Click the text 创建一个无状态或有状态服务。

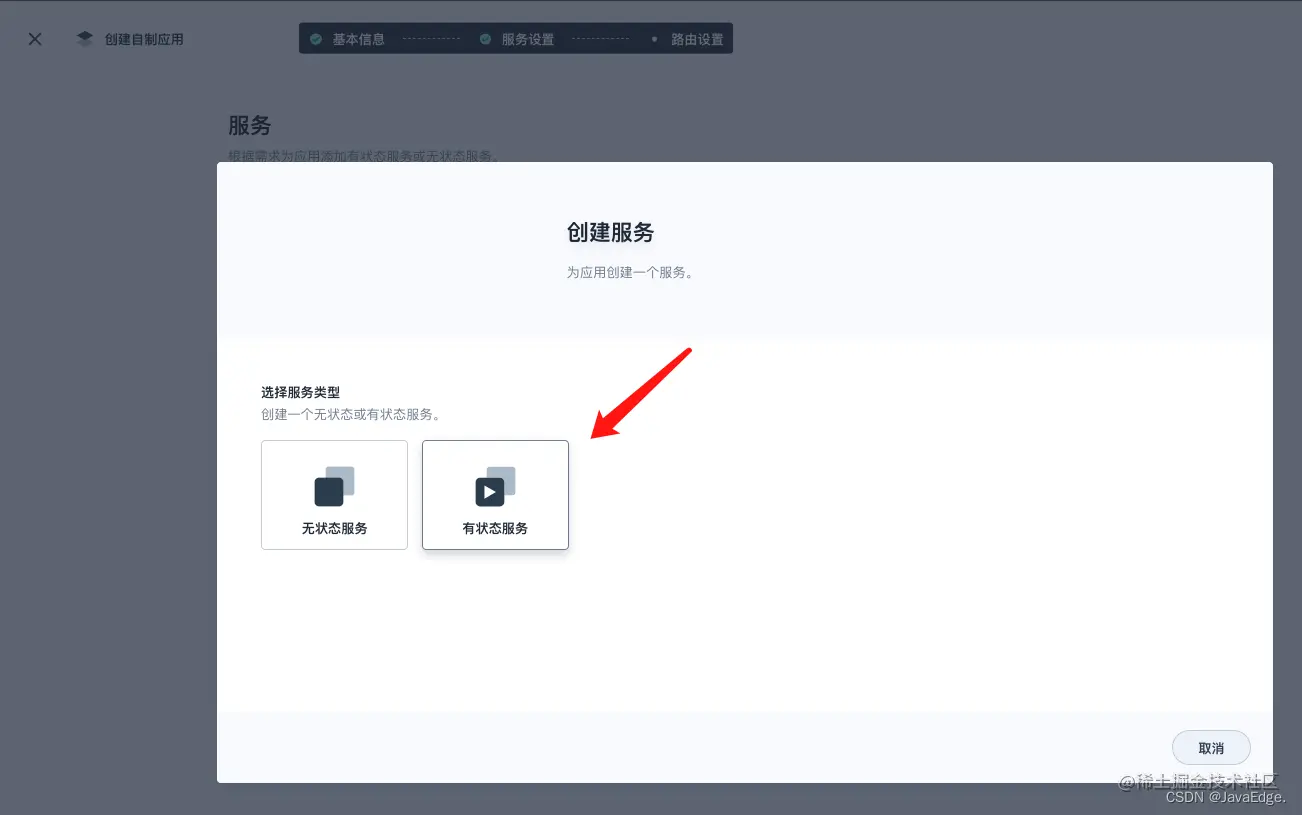(350, 414)
